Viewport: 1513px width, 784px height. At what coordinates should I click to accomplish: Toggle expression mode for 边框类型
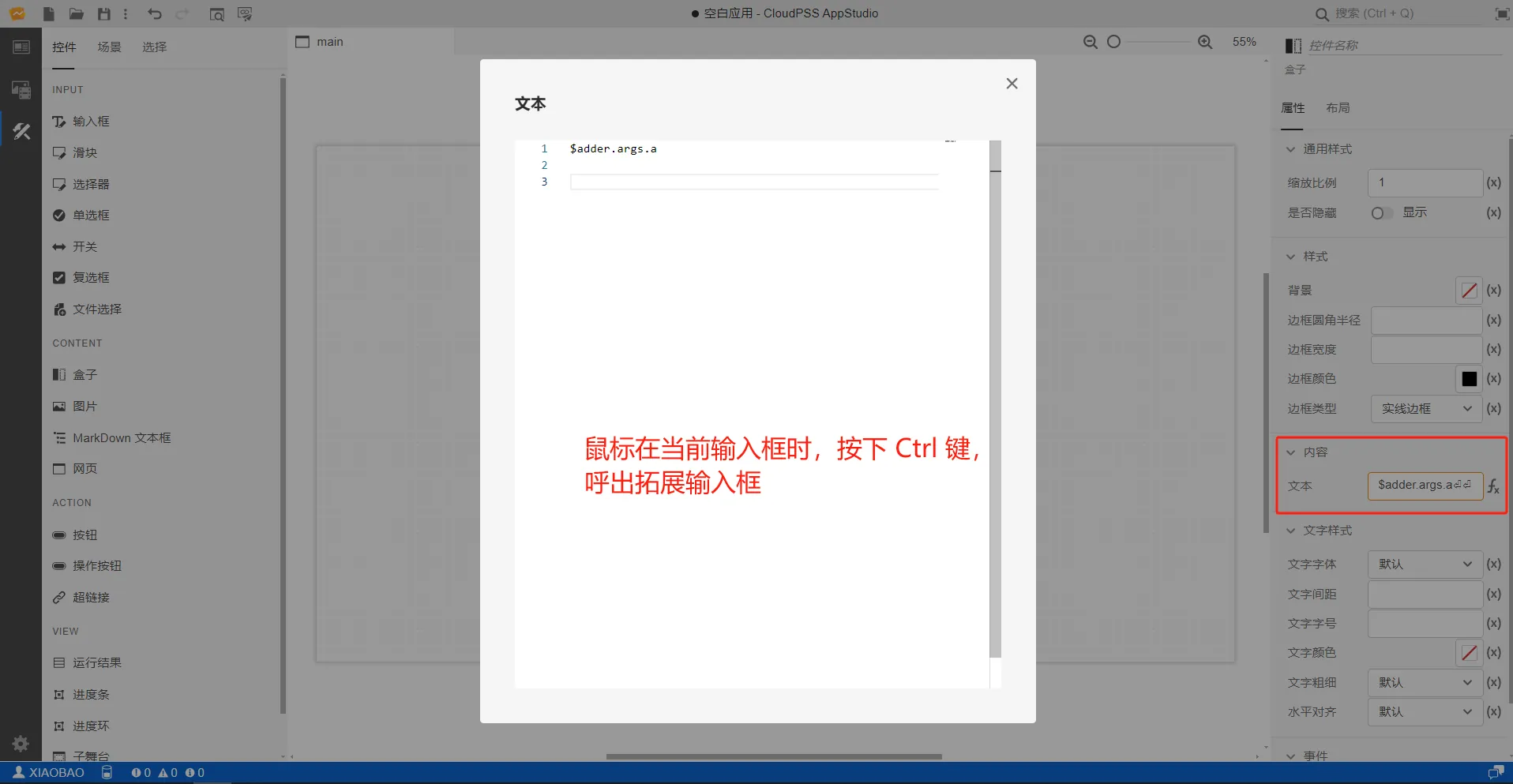1493,409
